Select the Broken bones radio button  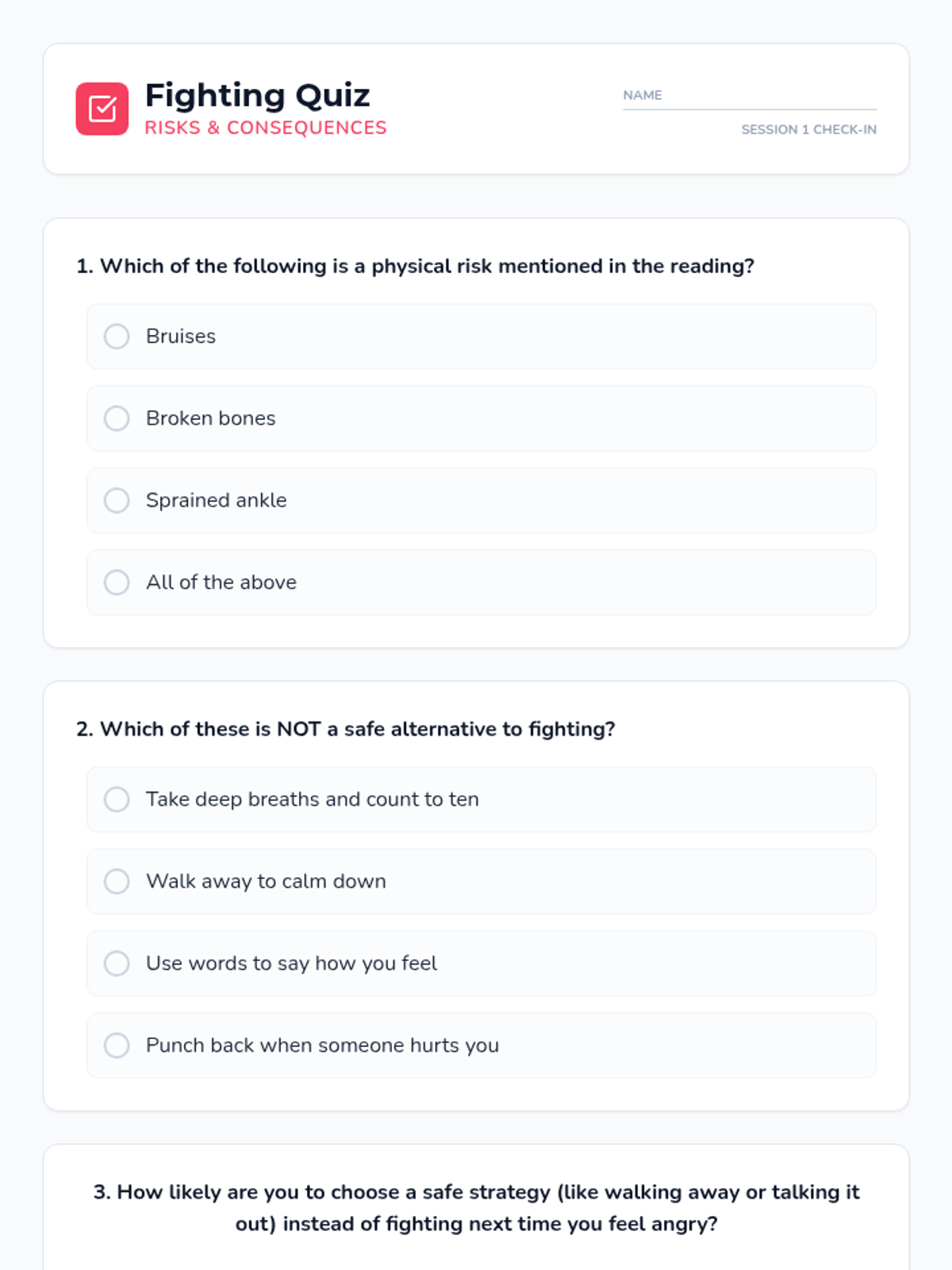(x=117, y=418)
